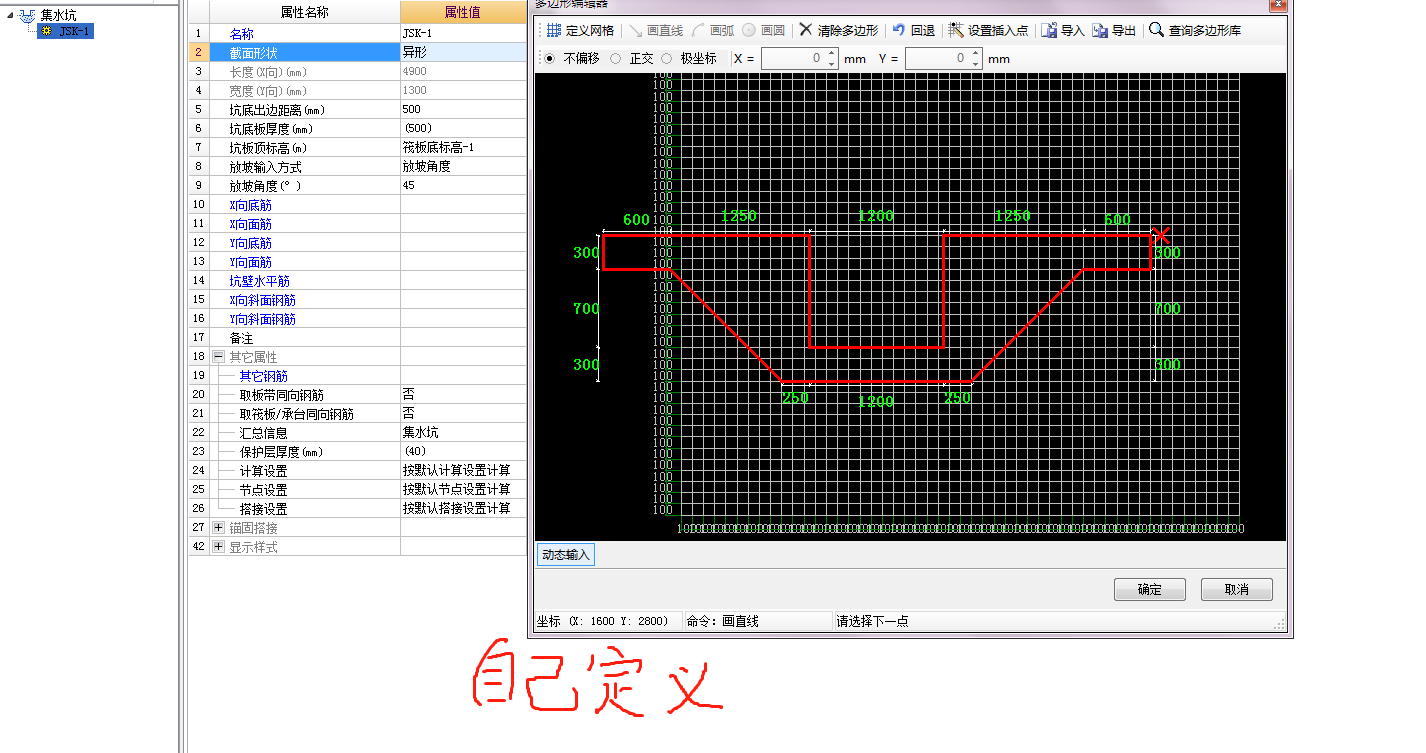Close the polygon editor dialog

(1277, 4)
